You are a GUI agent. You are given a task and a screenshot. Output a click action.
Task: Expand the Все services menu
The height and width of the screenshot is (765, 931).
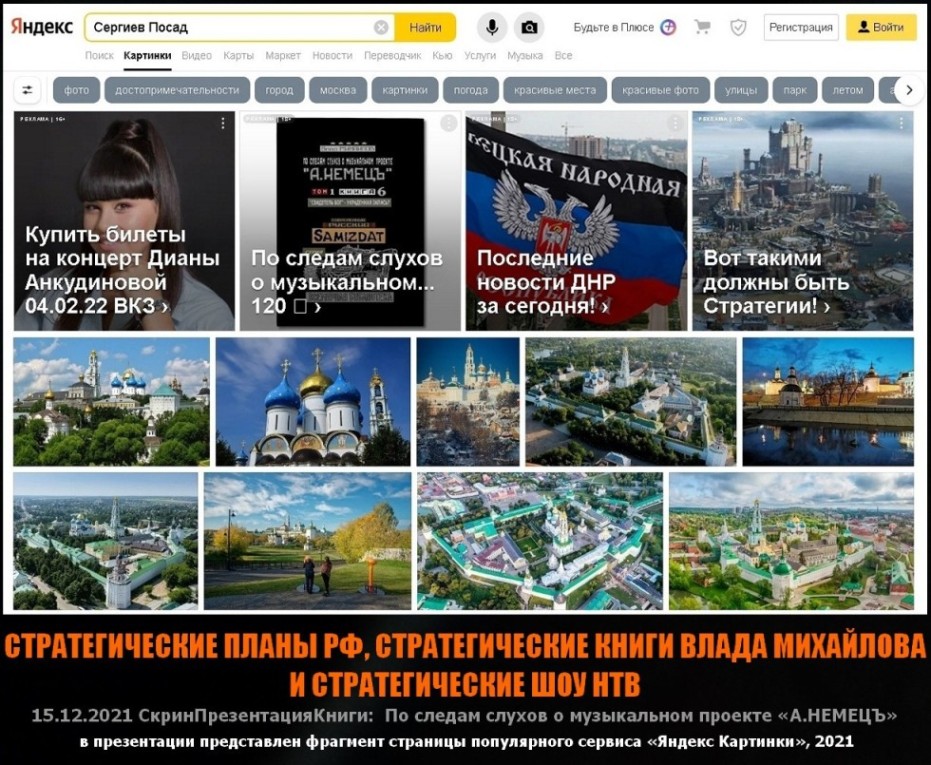tap(563, 55)
